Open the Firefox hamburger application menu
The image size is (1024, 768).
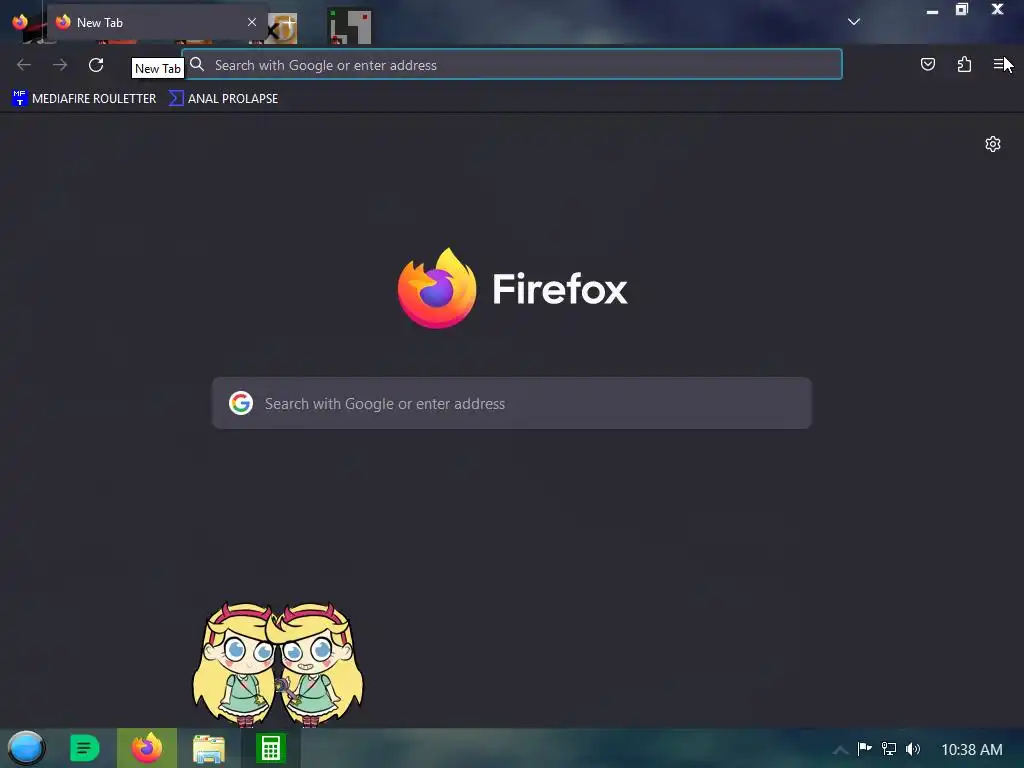pos(999,64)
